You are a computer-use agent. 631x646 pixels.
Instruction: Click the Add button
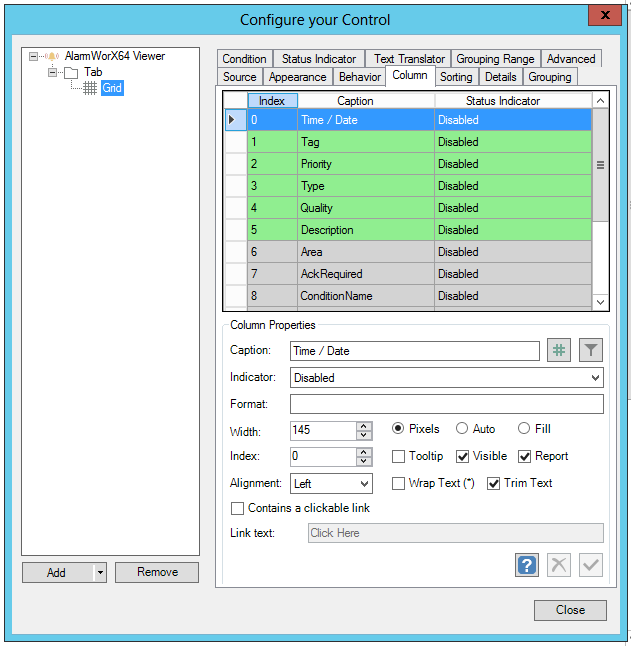coord(58,573)
